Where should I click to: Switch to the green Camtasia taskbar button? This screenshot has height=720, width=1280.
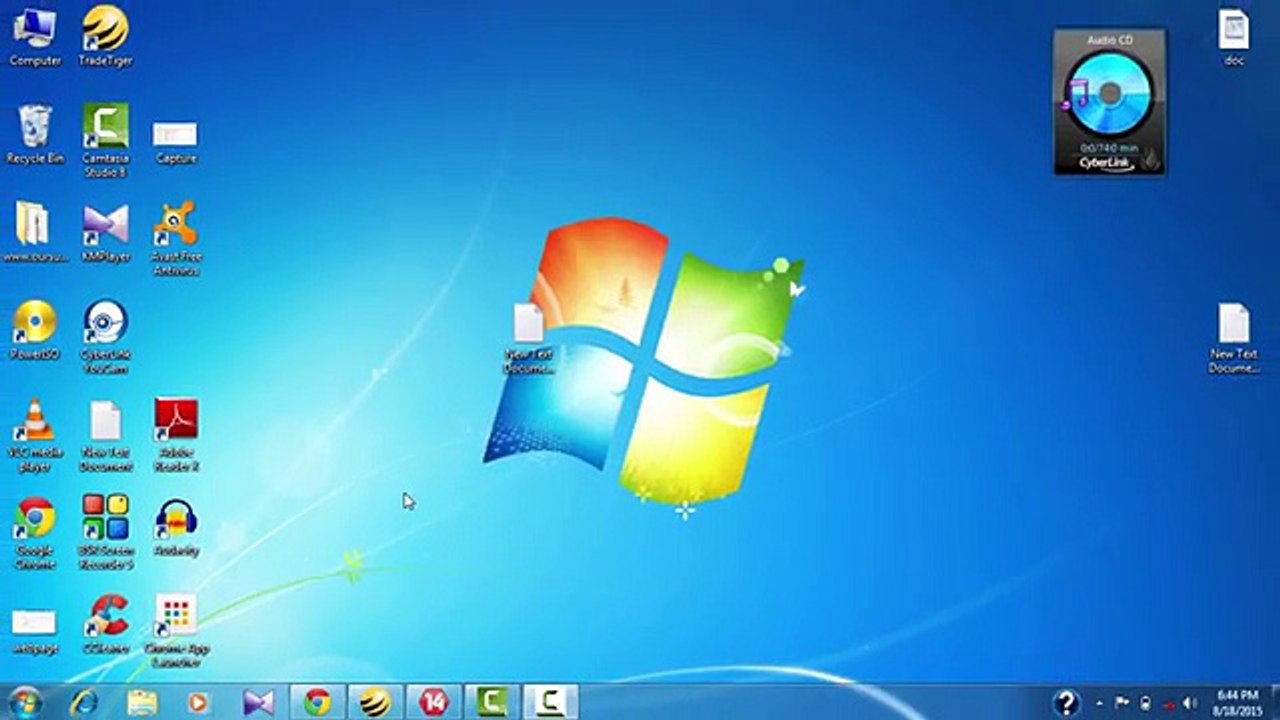coord(491,703)
